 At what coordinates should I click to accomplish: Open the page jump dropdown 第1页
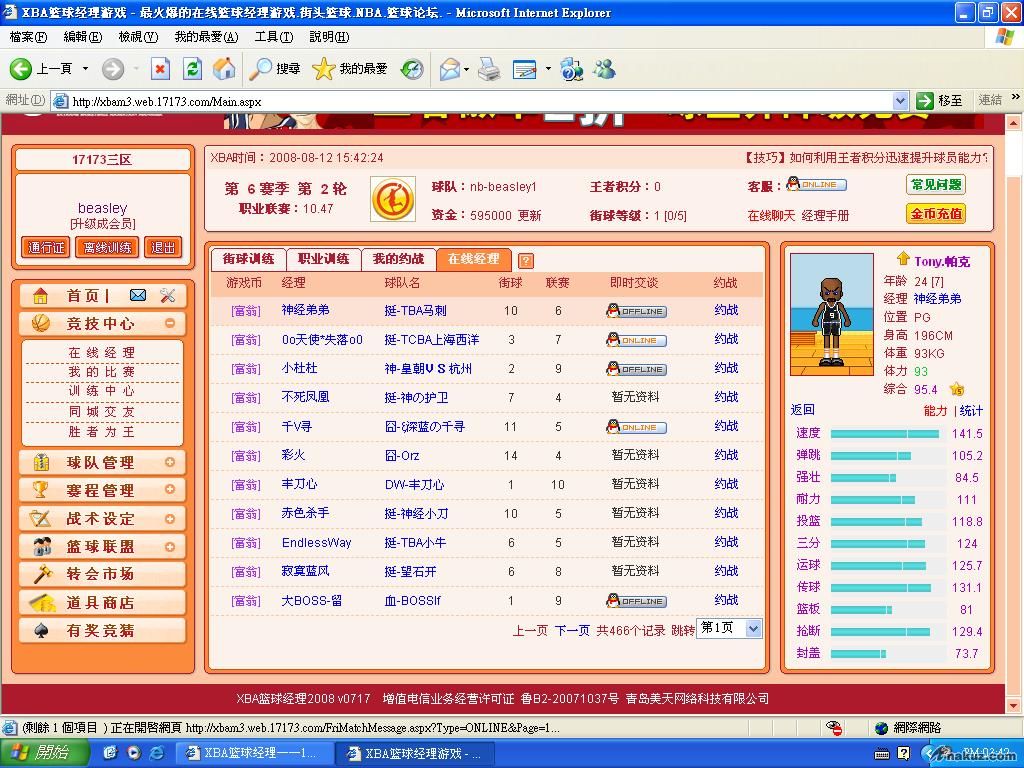(753, 629)
